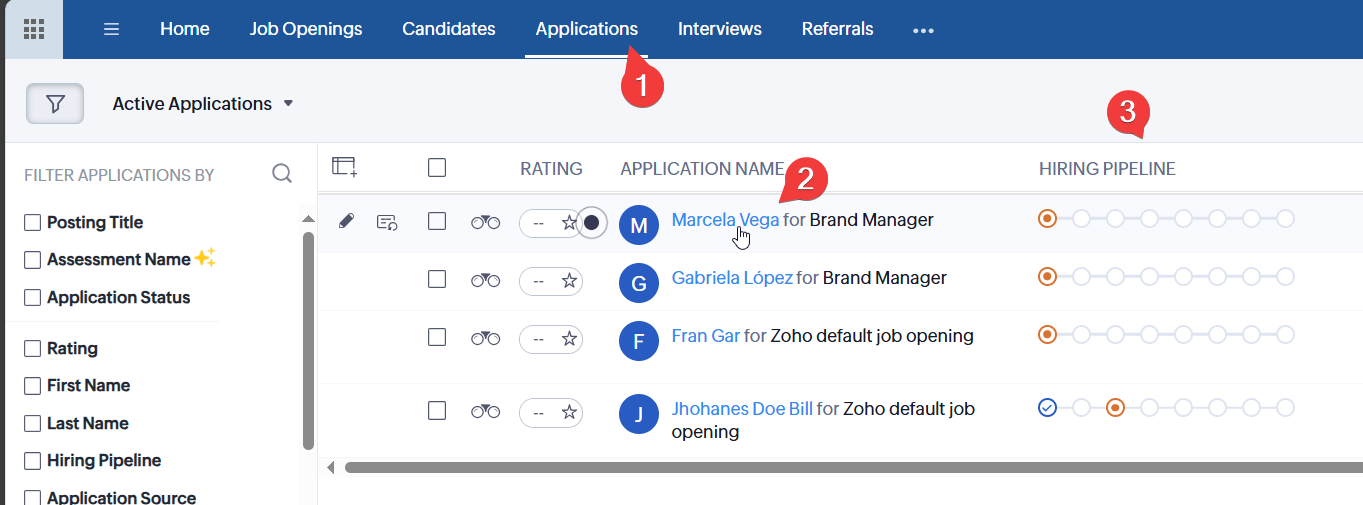Select the row checkbox for Gabriela López

tap(436, 279)
